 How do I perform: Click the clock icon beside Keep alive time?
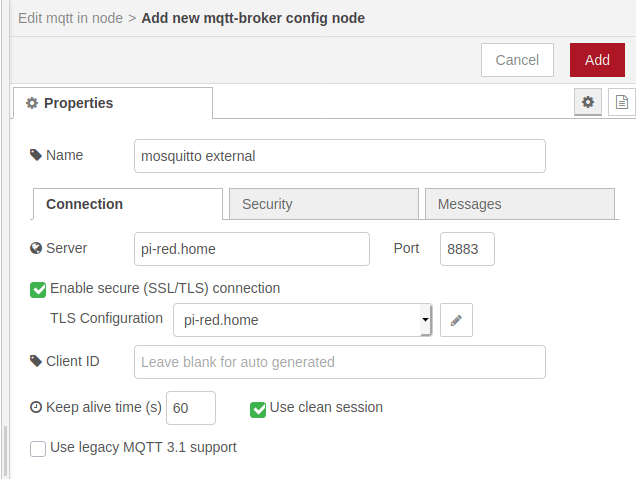[36, 408]
